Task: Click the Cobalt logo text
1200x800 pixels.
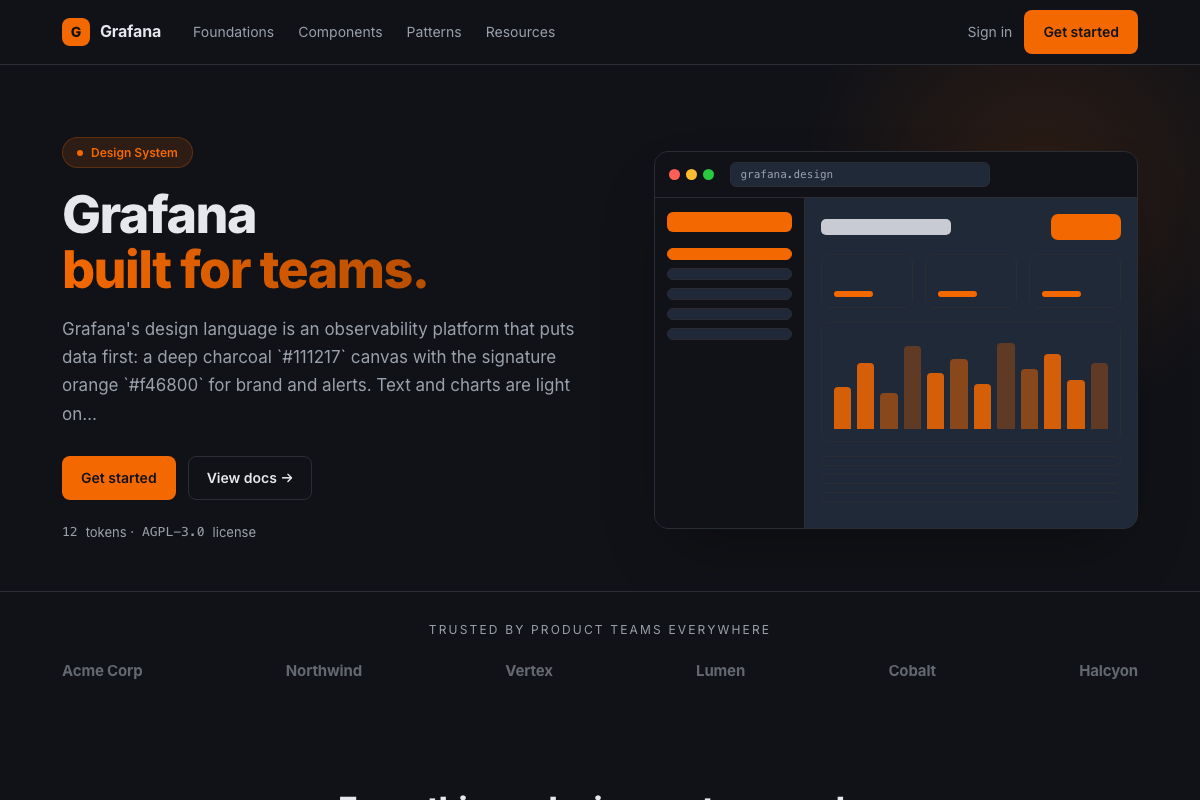Action: [x=912, y=671]
